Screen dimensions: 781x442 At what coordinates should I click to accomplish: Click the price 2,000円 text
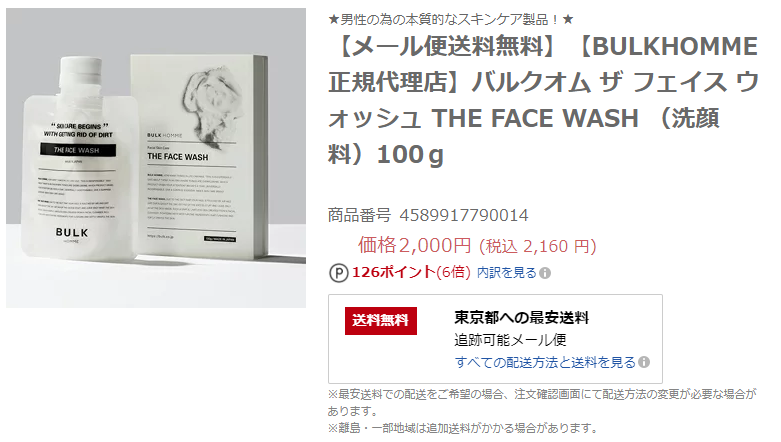click(x=414, y=245)
